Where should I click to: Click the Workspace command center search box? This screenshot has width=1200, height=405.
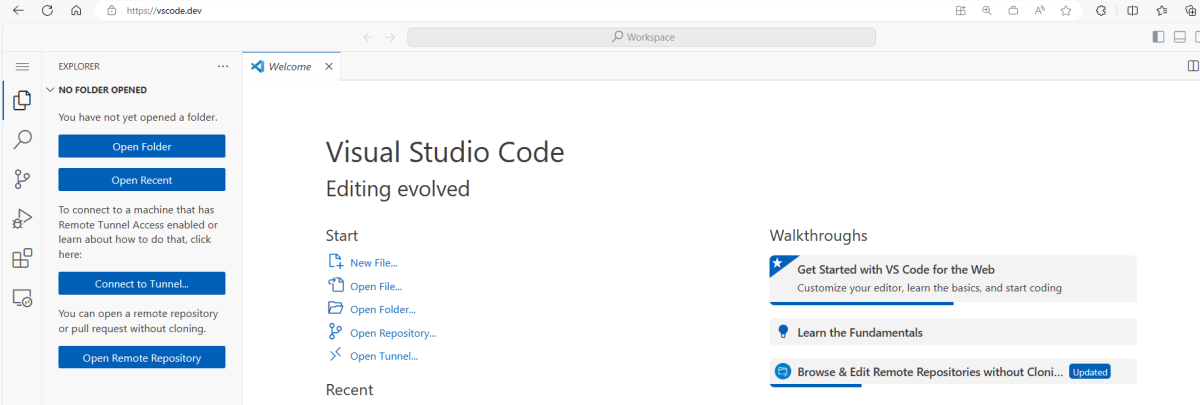point(641,37)
